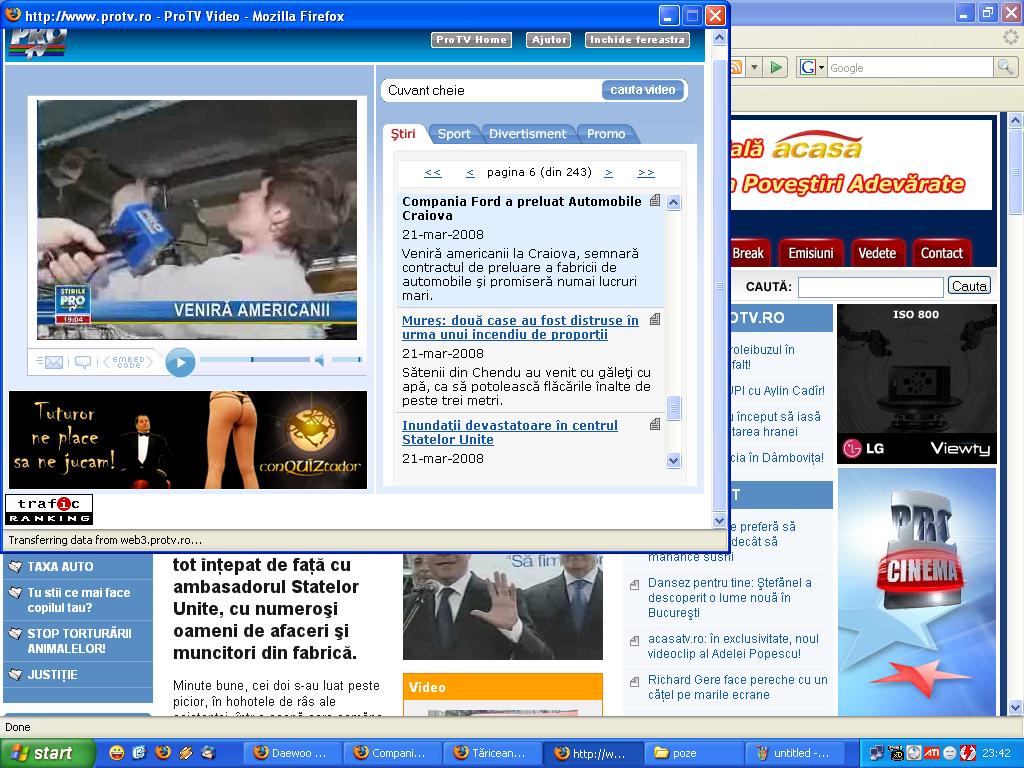Image resolution: width=1024 pixels, height=768 pixels.
Task: Click the RSS feed icon in address bar
Action: (x=737, y=67)
